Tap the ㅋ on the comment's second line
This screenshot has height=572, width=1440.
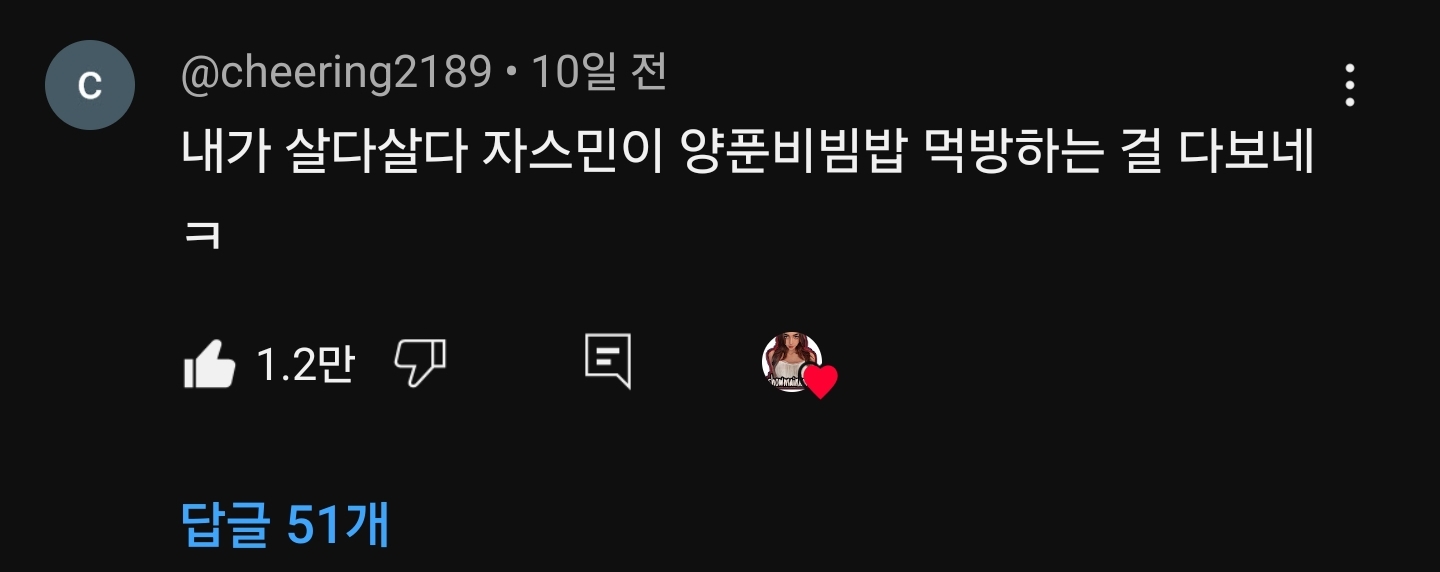(202, 236)
